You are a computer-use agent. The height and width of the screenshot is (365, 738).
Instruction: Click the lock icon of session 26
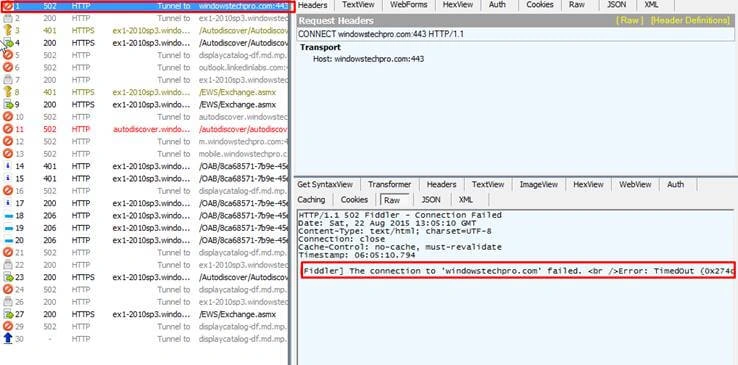pos(8,302)
